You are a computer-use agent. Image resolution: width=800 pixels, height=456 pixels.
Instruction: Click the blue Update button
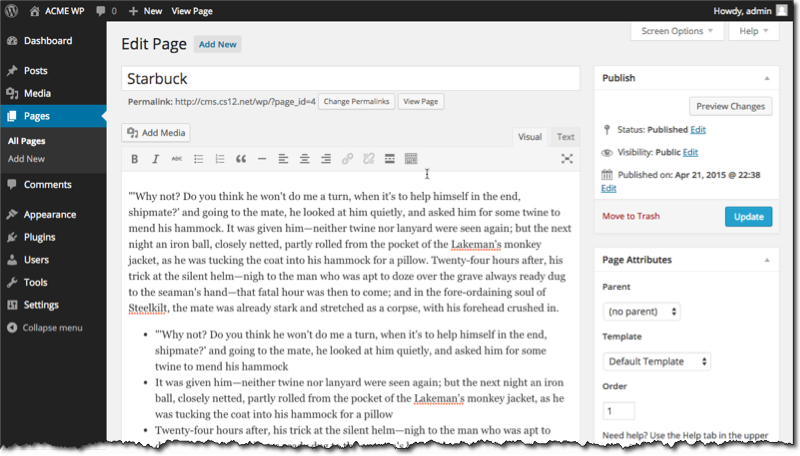(747, 216)
